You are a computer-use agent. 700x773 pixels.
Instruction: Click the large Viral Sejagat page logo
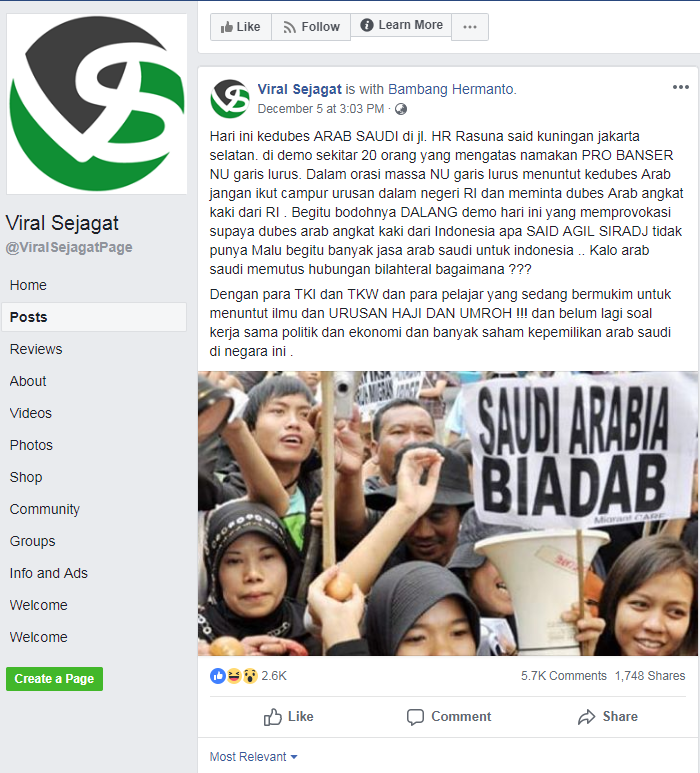pos(97,104)
